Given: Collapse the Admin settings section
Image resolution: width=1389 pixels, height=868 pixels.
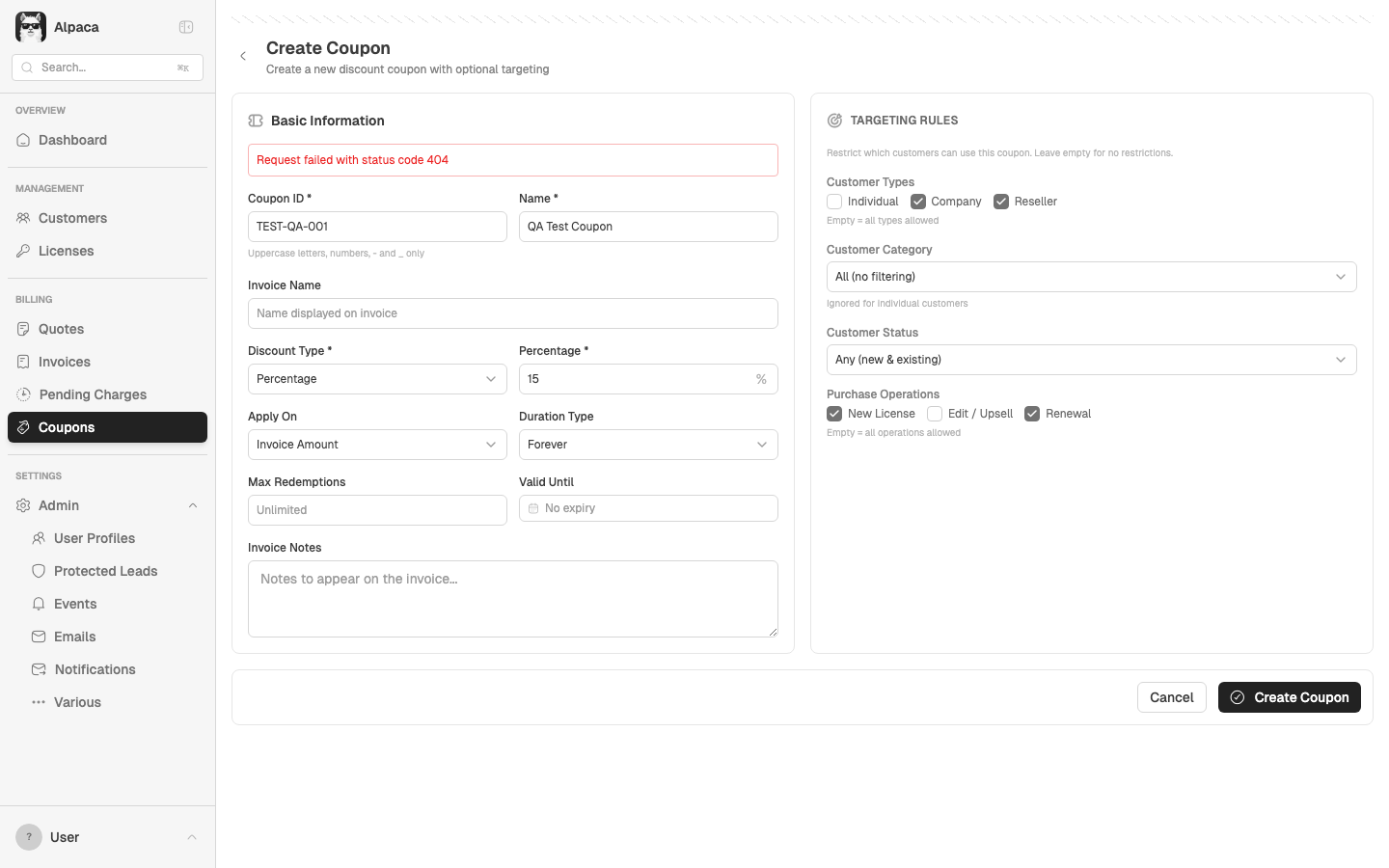Looking at the screenshot, I should tap(192, 505).
